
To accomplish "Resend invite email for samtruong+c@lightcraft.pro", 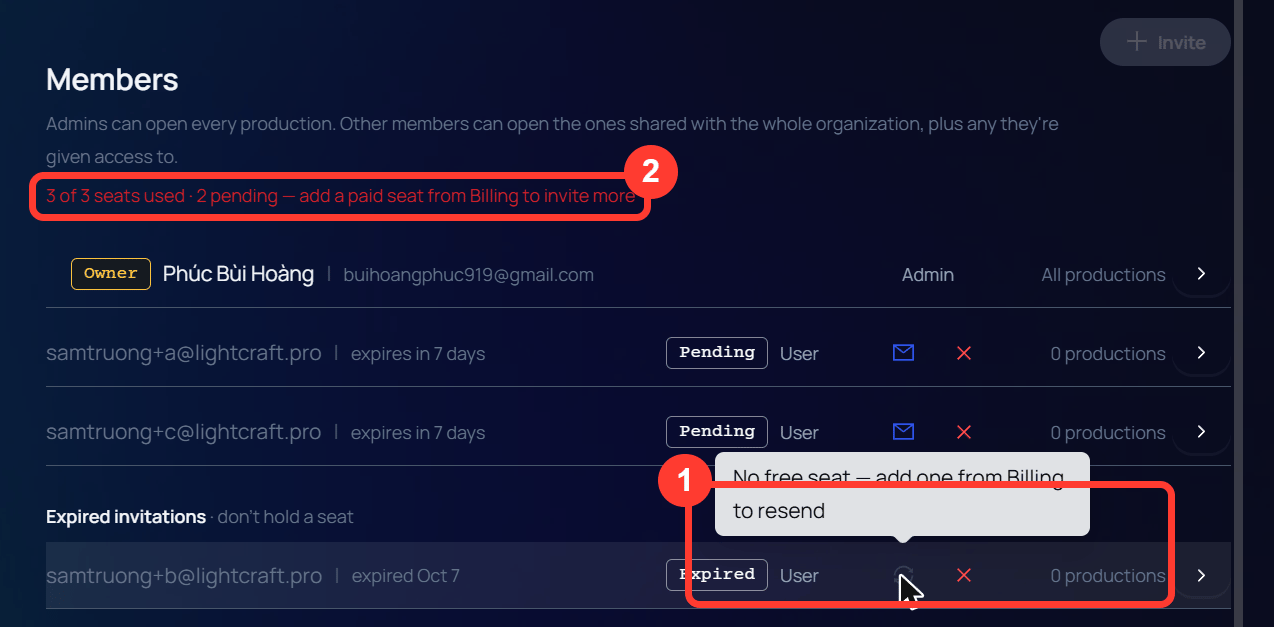I will (x=903, y=432).
